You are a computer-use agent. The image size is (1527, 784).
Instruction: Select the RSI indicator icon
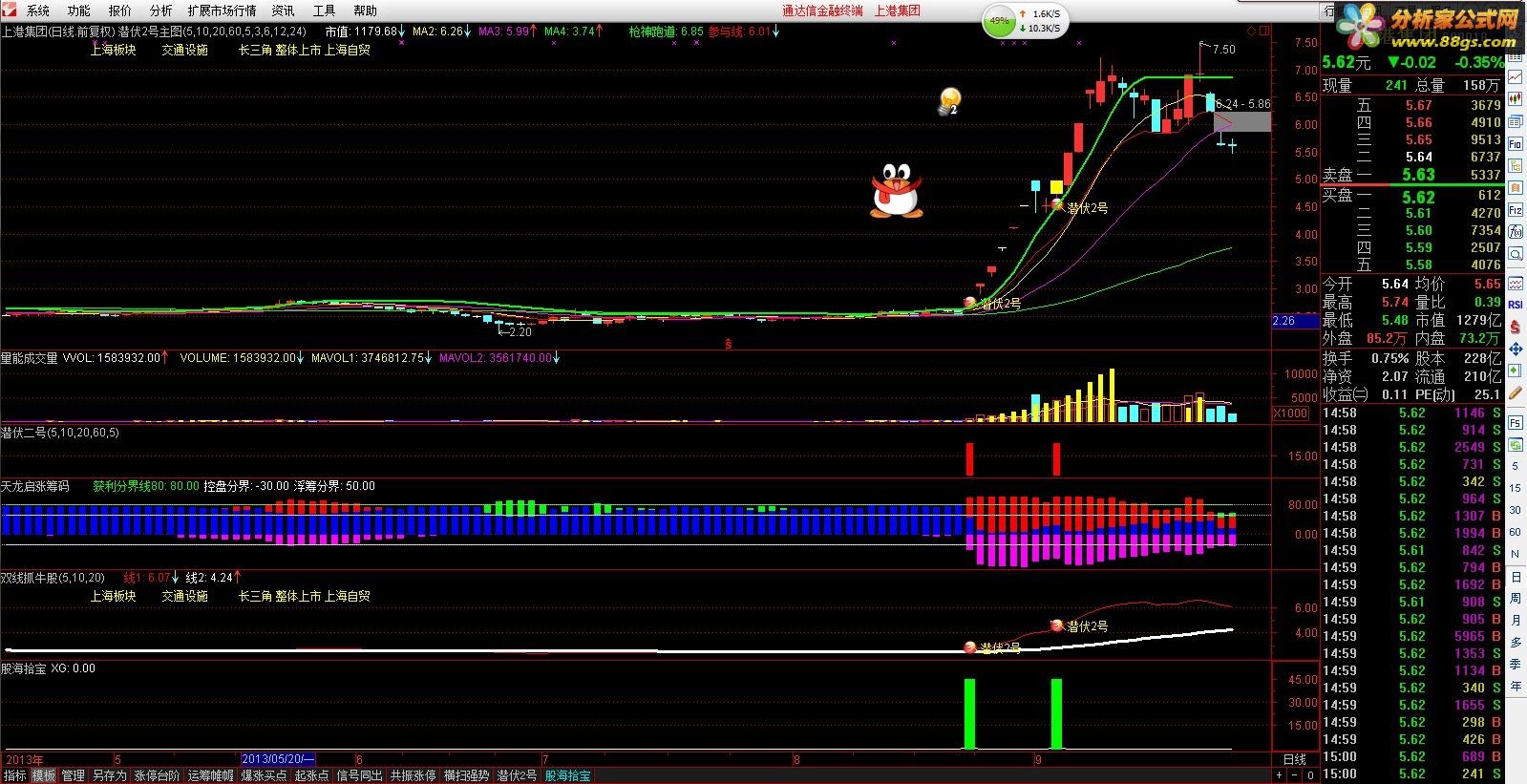(x=1516, y=304)
